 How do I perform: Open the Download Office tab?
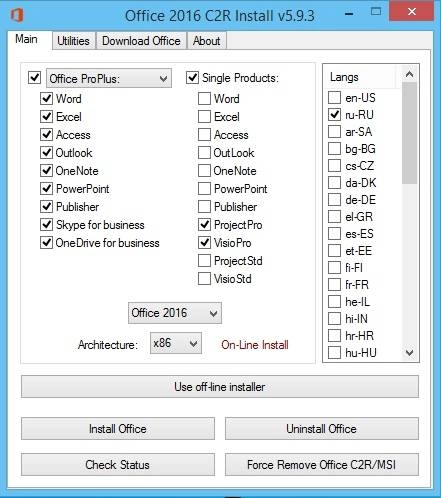pyautogui.click(x=141, y=41)
